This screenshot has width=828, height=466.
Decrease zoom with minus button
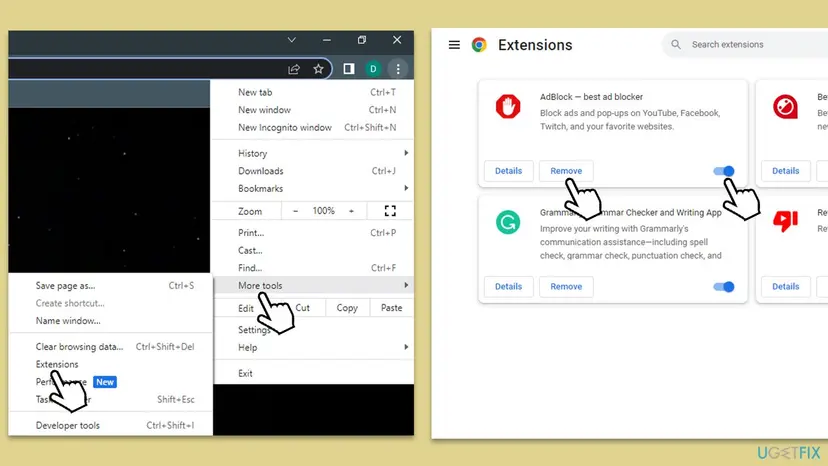click(296, 211)
